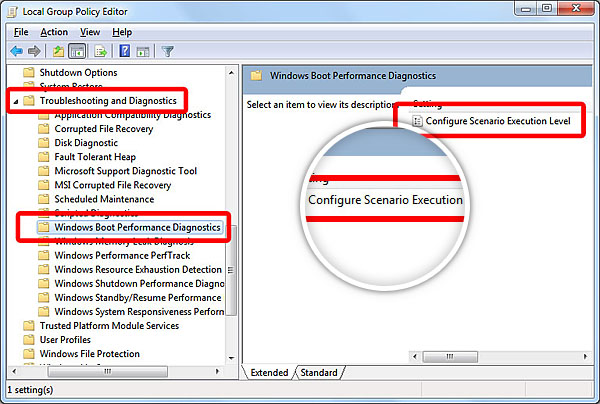Viewport: 600px width, 404px height.
Task: Click the Back arrow toolbar icon
Action: [17, 51]
